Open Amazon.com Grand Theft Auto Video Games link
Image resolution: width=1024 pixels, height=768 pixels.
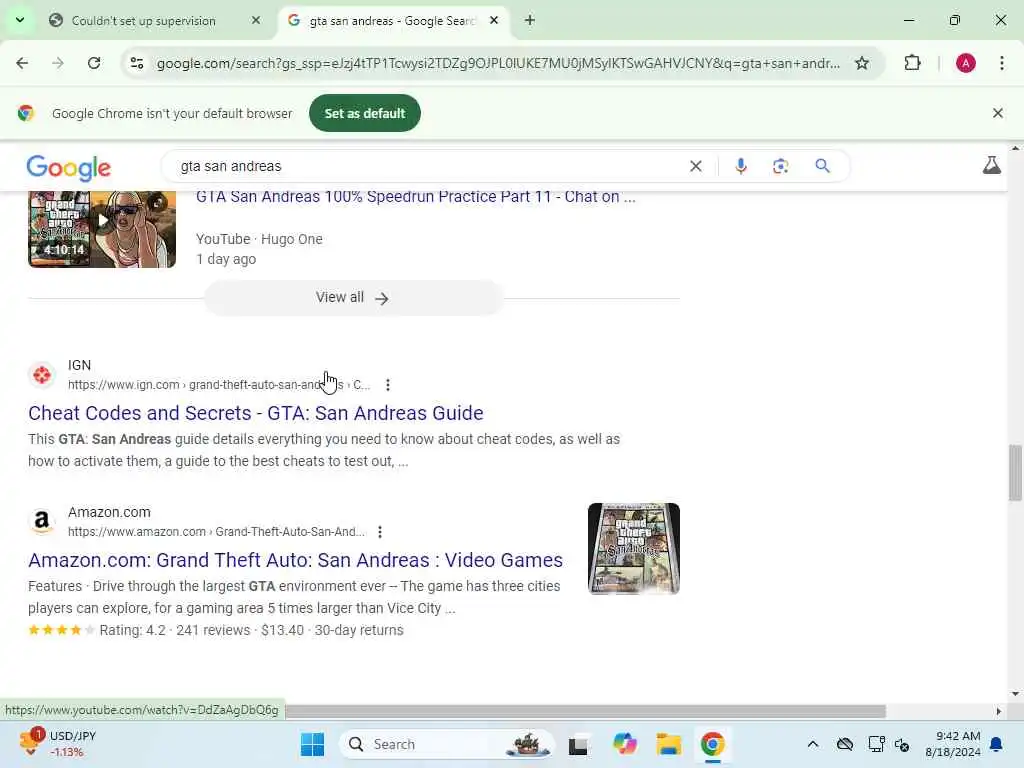[x=295, y=560]
